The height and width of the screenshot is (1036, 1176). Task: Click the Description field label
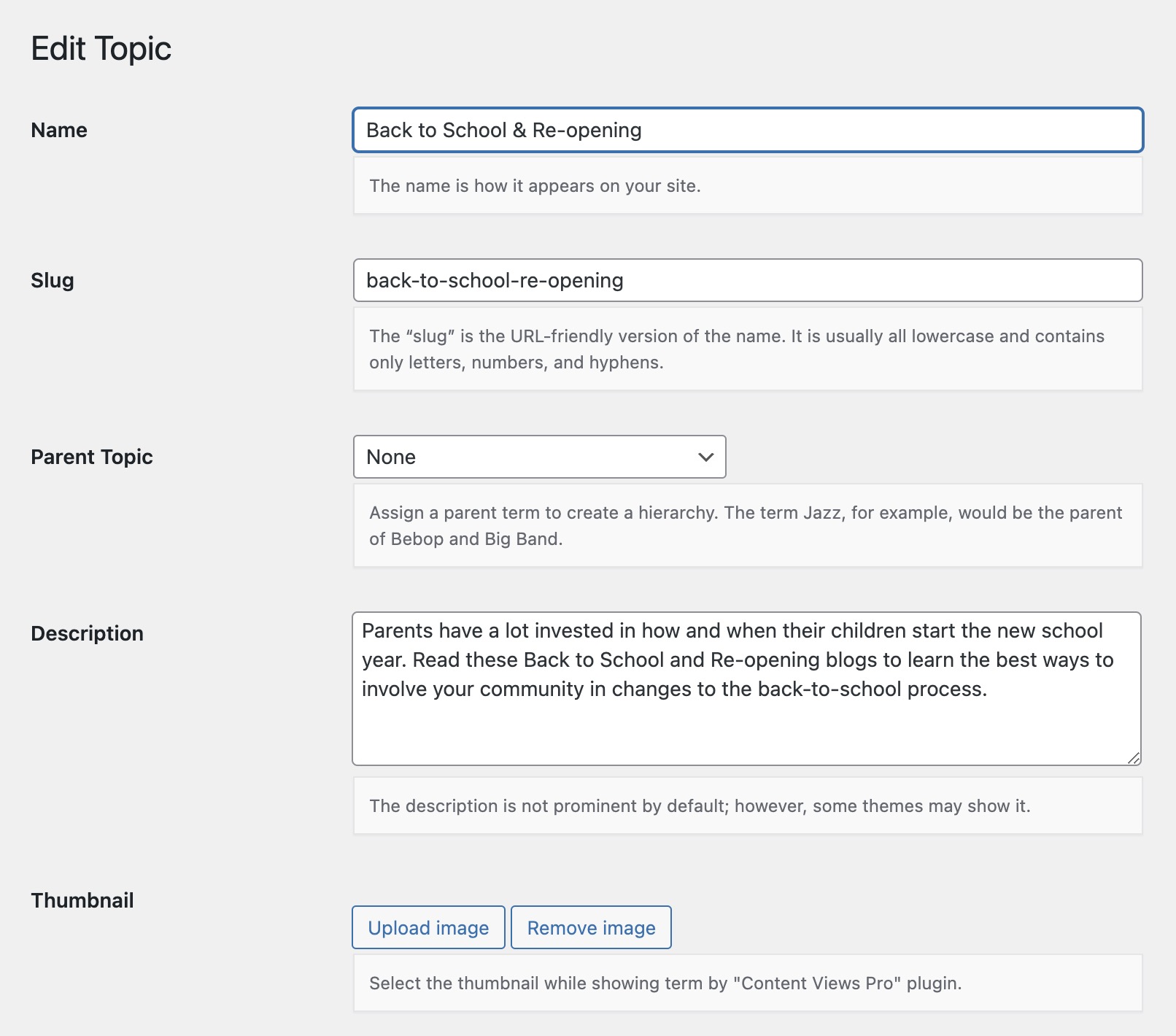coord(87,633)
